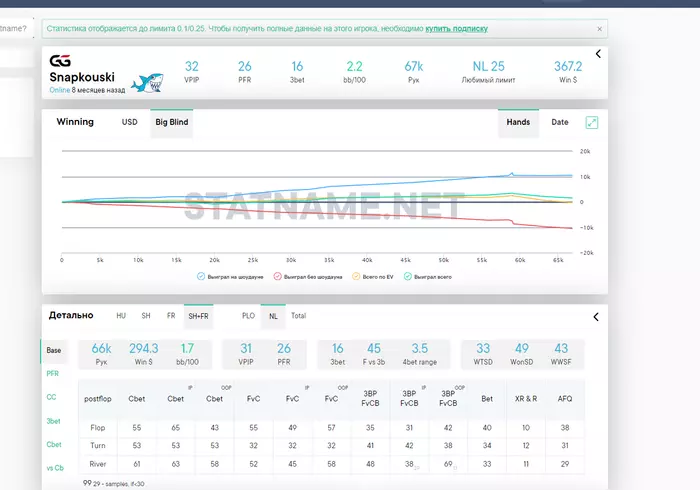Click the 294.3 Win $ value
Screen dimensions: 700x490
[144, 349]
